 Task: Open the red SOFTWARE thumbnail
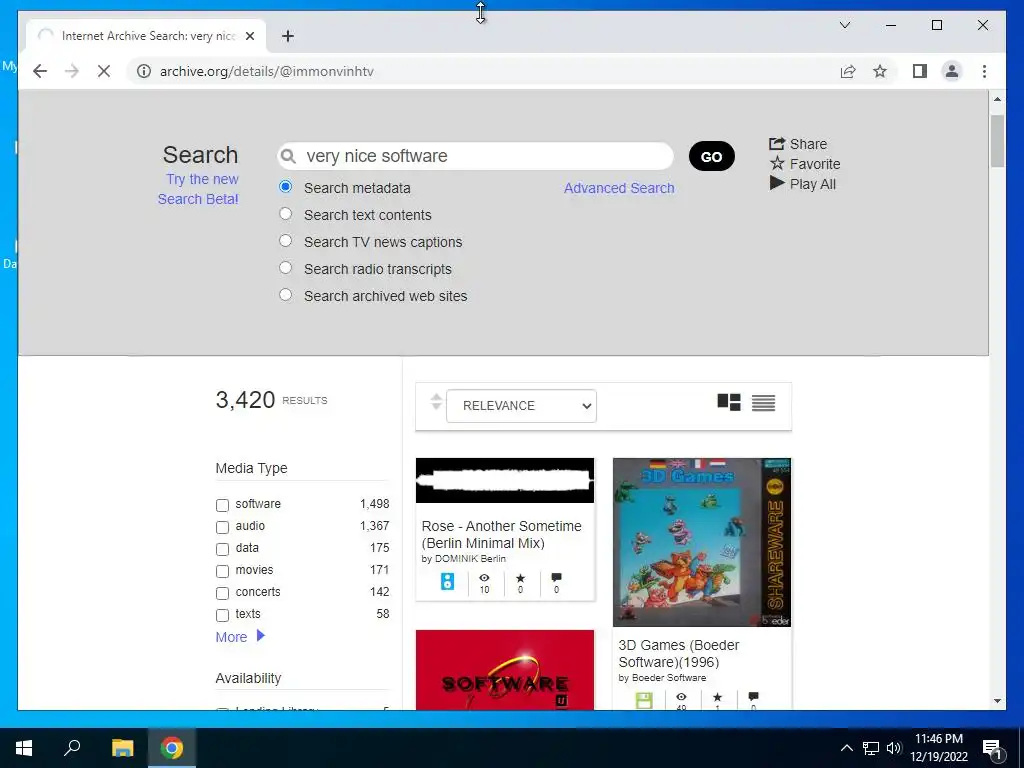point(505,669)
